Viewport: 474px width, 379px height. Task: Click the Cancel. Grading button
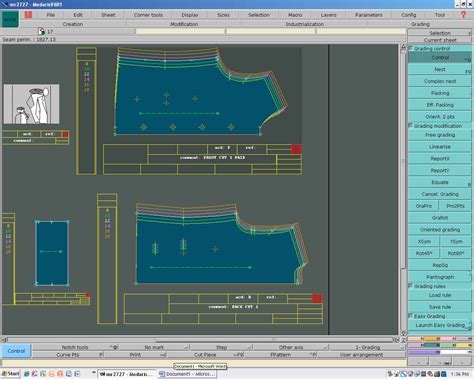tap(440, 194)
